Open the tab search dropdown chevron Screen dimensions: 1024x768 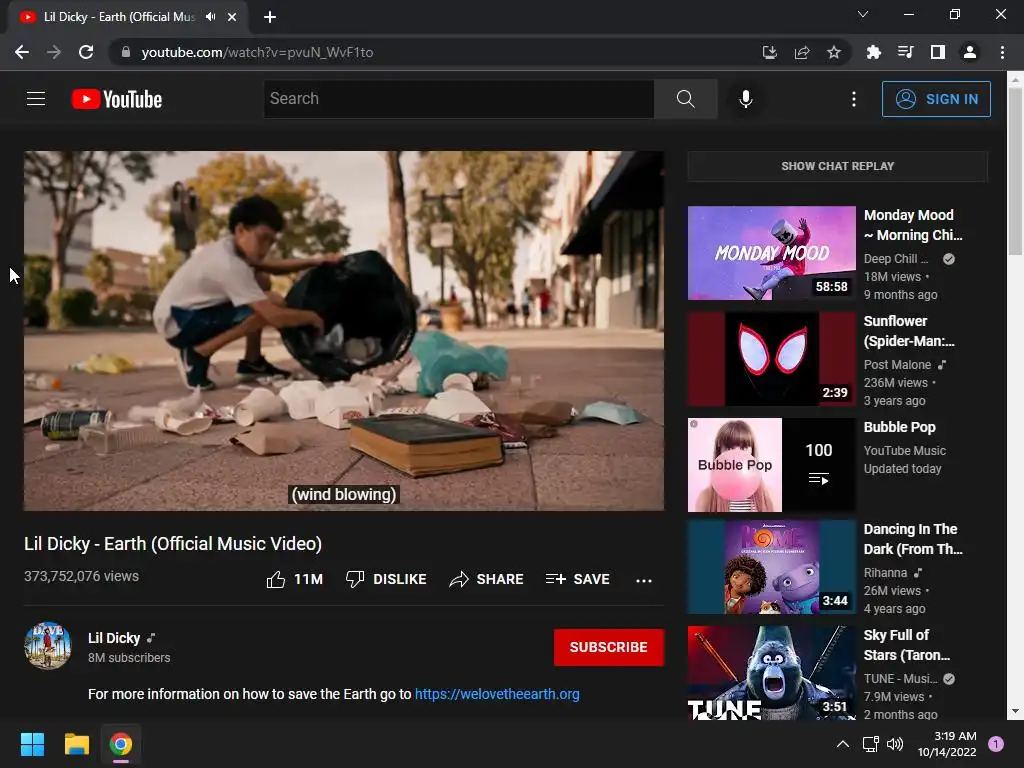(862, 14)
